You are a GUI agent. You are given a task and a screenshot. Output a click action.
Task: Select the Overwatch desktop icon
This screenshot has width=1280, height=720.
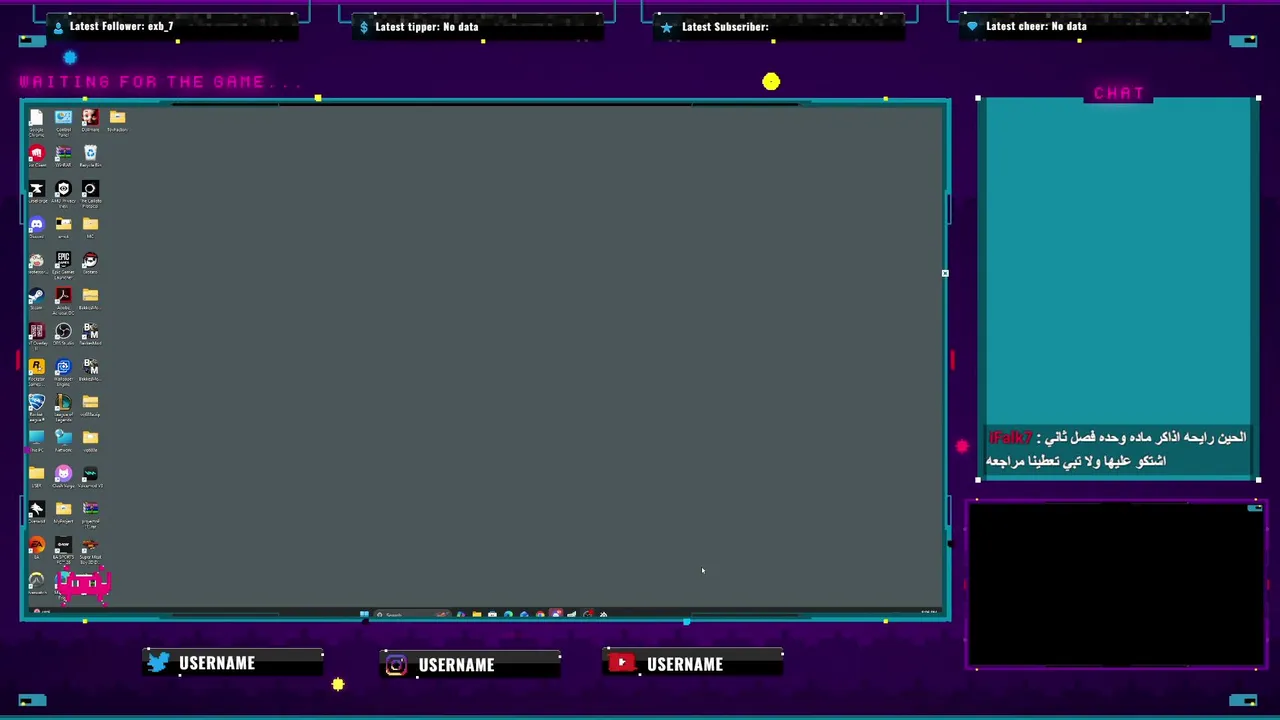coord(36,584)
